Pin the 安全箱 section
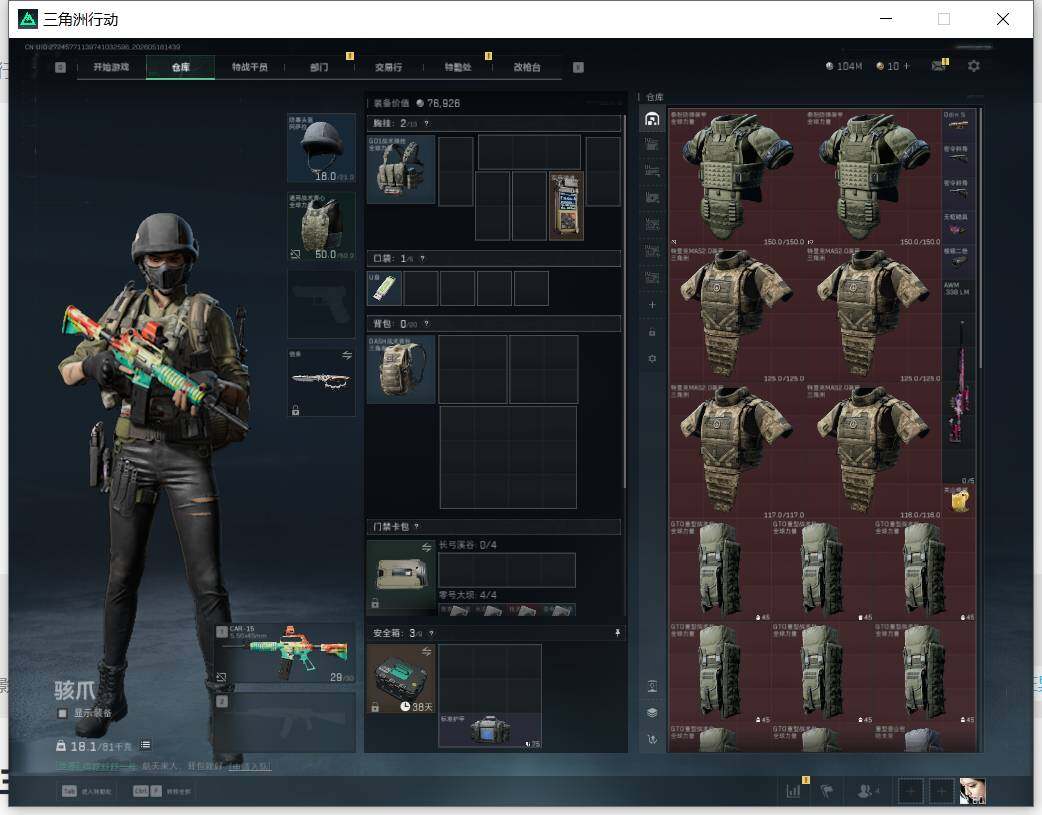This screenshot has height=815, width=1042. coord(617,633)
